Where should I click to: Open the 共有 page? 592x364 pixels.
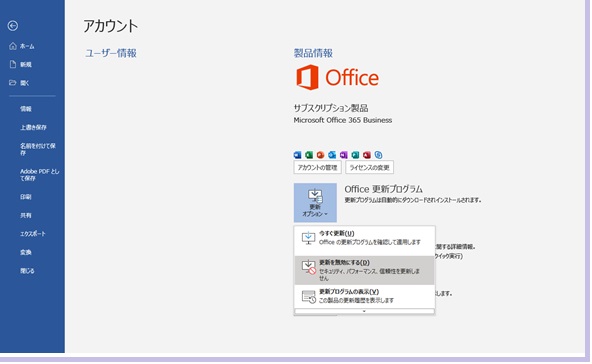26,215
